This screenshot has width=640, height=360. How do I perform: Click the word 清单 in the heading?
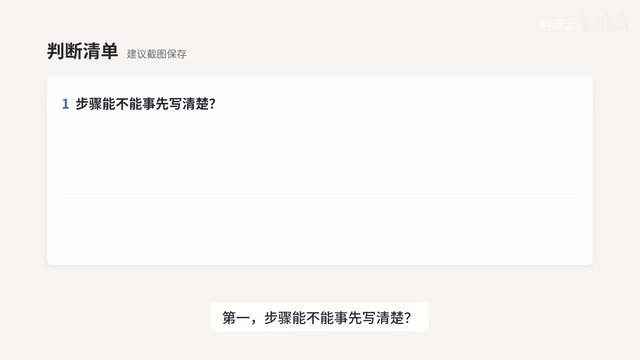point(100,51)
